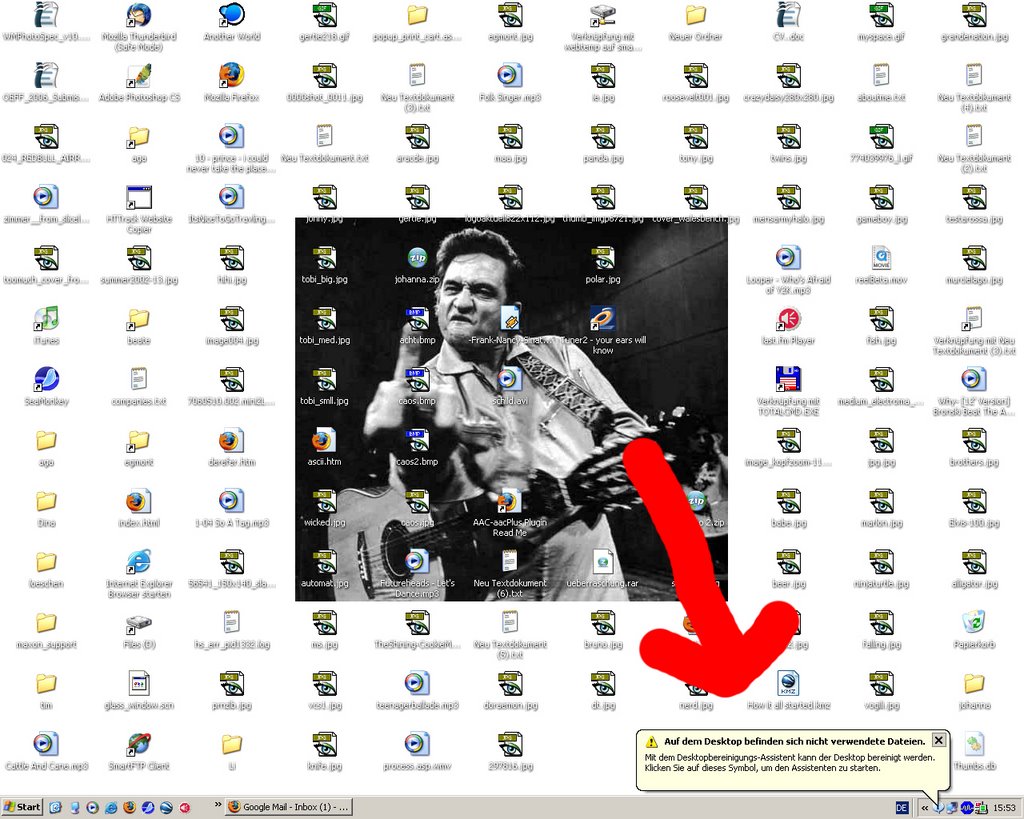Select the ueberraschung.rar file
This screenshot has width=1024, height=819.
point(602,562)
